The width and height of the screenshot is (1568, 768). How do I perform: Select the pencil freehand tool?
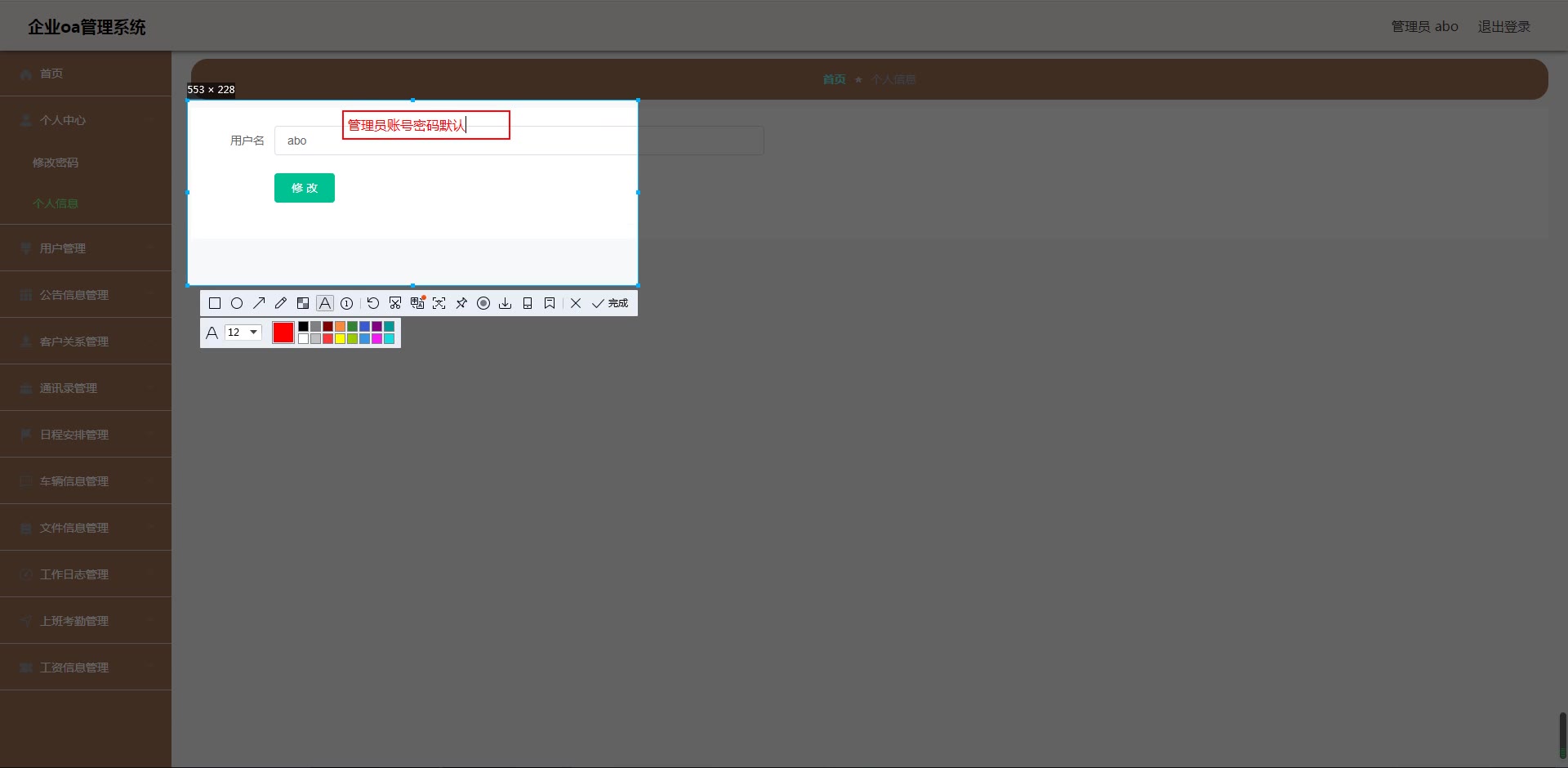[x=281, y=303]
